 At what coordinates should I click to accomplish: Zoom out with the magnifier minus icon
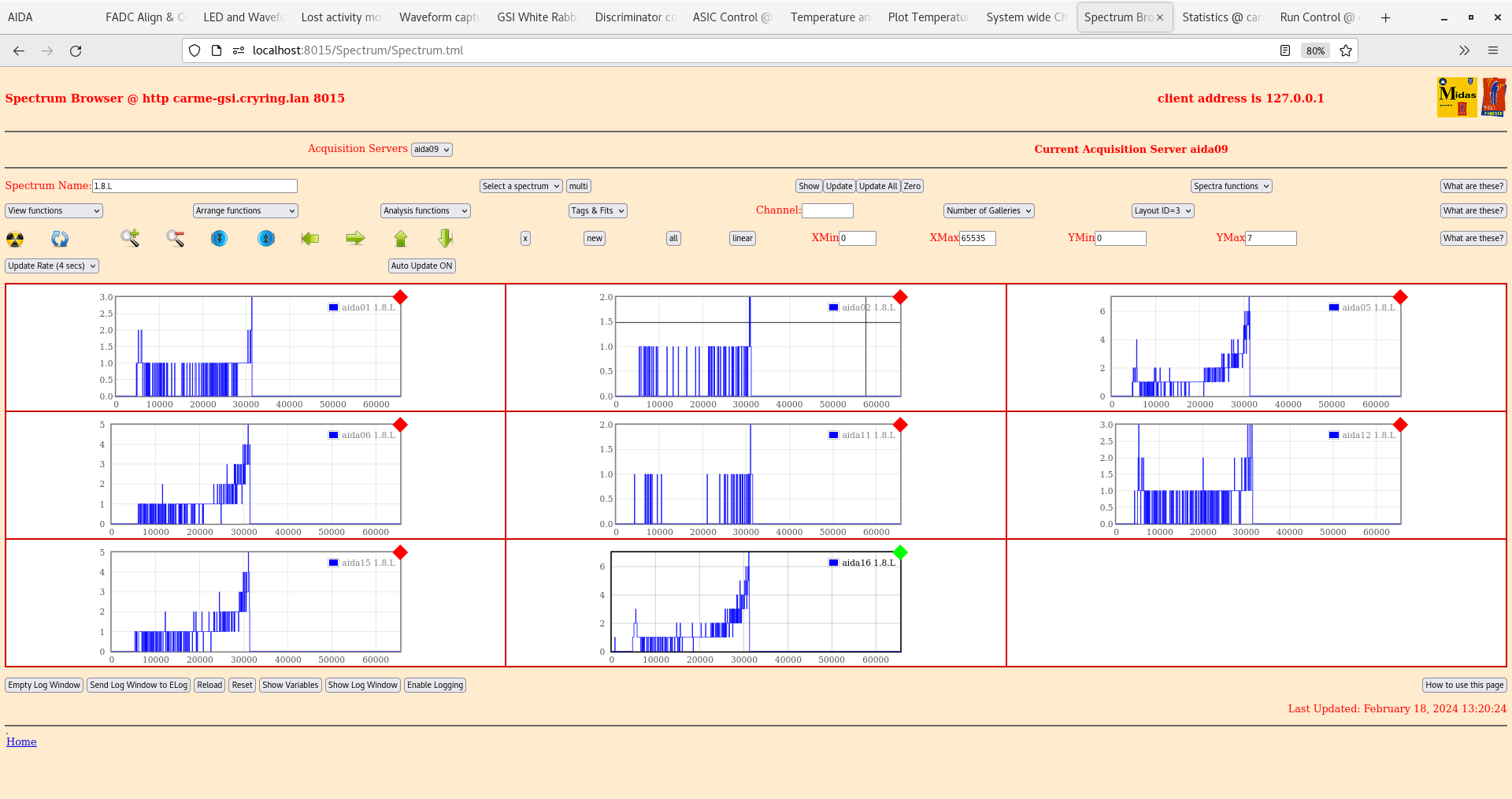(175, 238)
